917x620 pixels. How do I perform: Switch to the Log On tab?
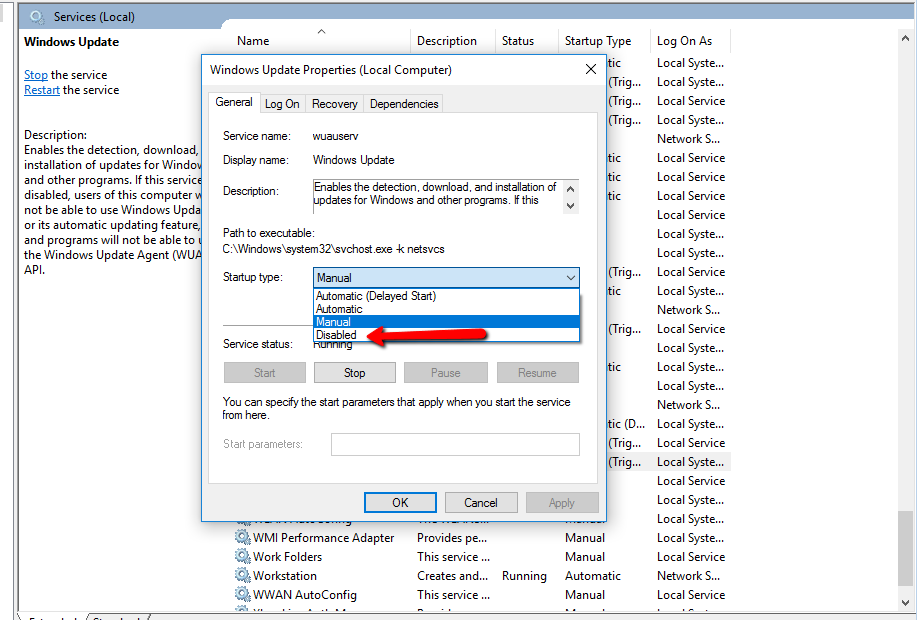point(282,104)
